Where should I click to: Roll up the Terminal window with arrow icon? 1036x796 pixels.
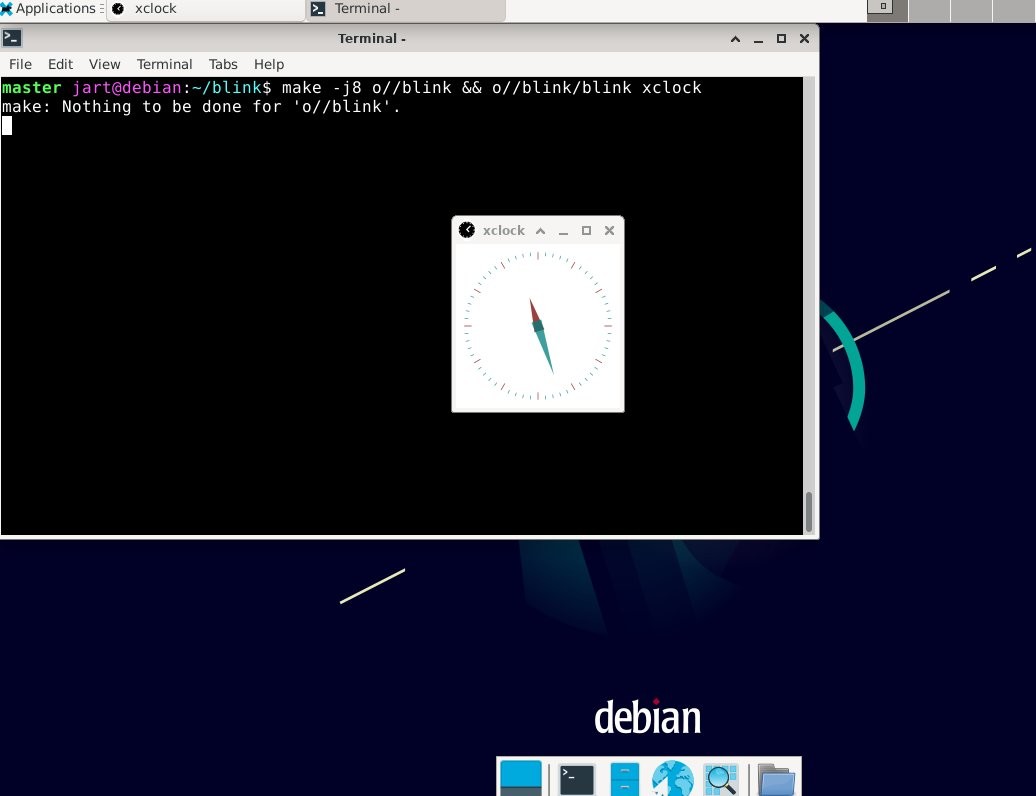735,39
